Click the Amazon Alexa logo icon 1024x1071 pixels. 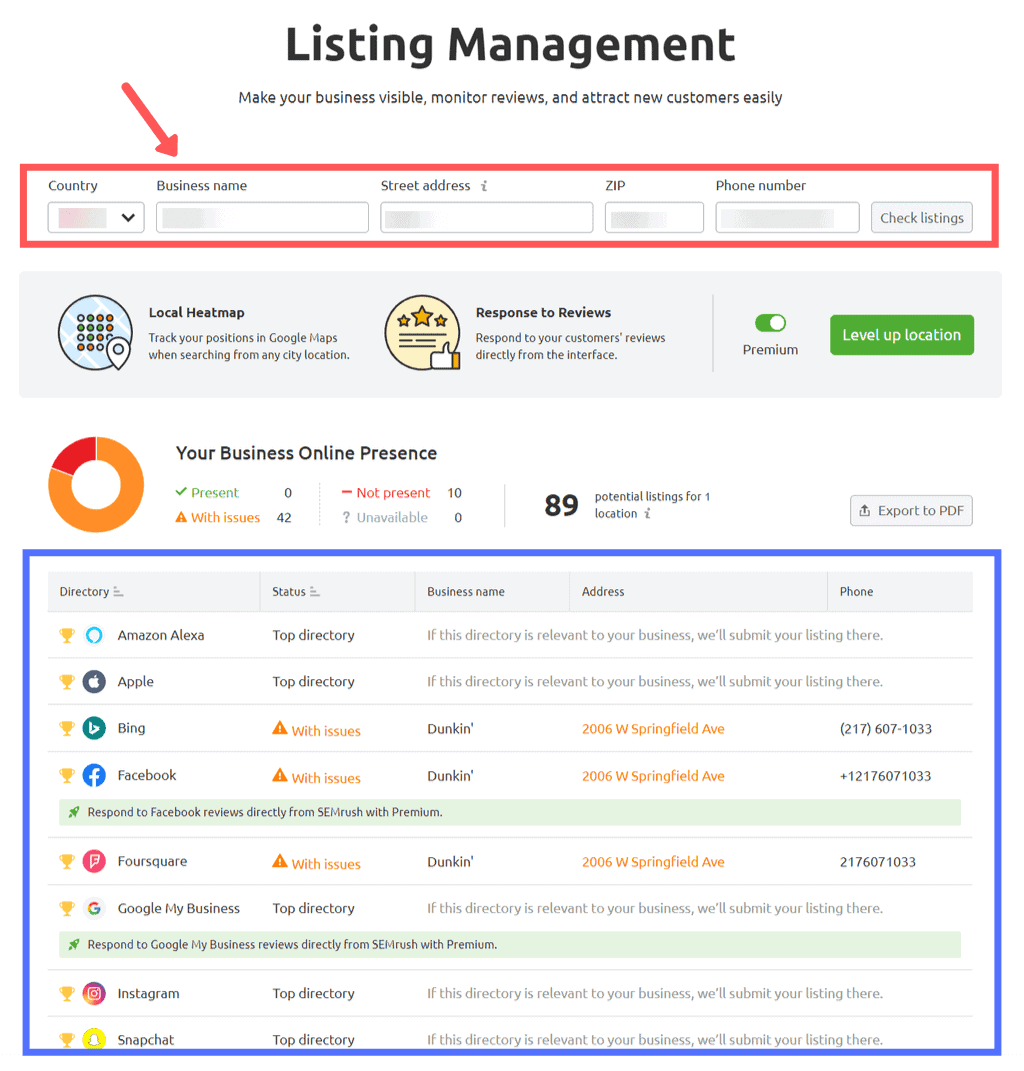[94, 635]
